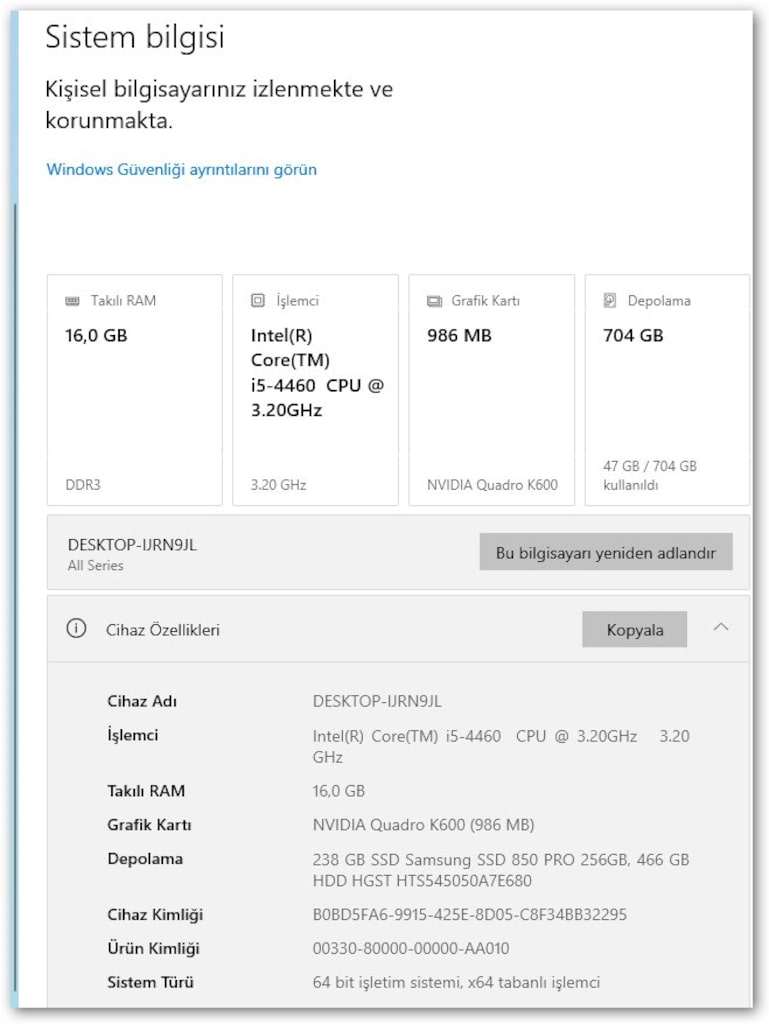Screen dimensions: 769x1024
Task: Click the Cihaz Kimliği row label
Action: click(x=155, y=915)
